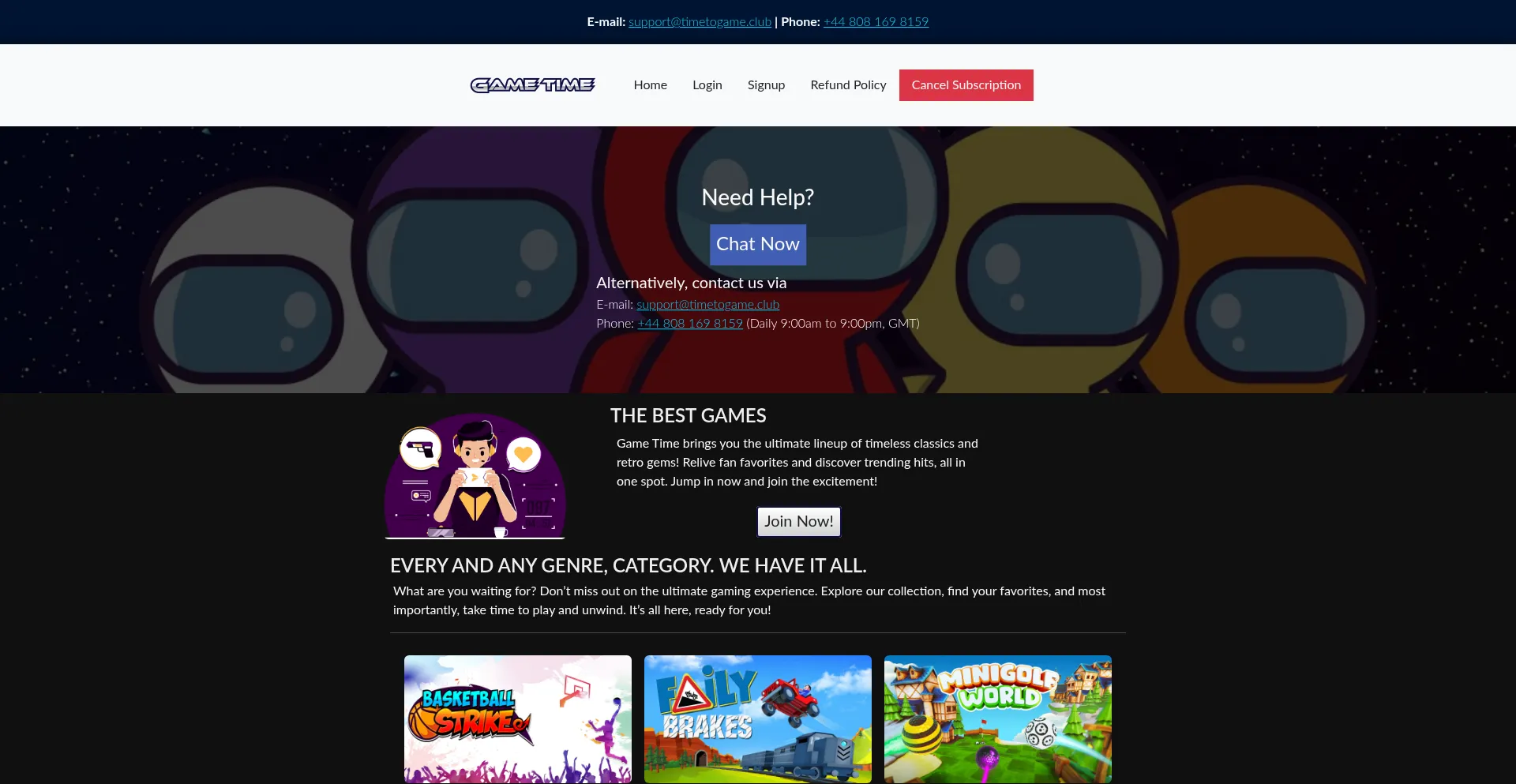The image size is (1516, 784).
Task: Open the Faily Brakes game thumbnail
Action: pos(758,718)
